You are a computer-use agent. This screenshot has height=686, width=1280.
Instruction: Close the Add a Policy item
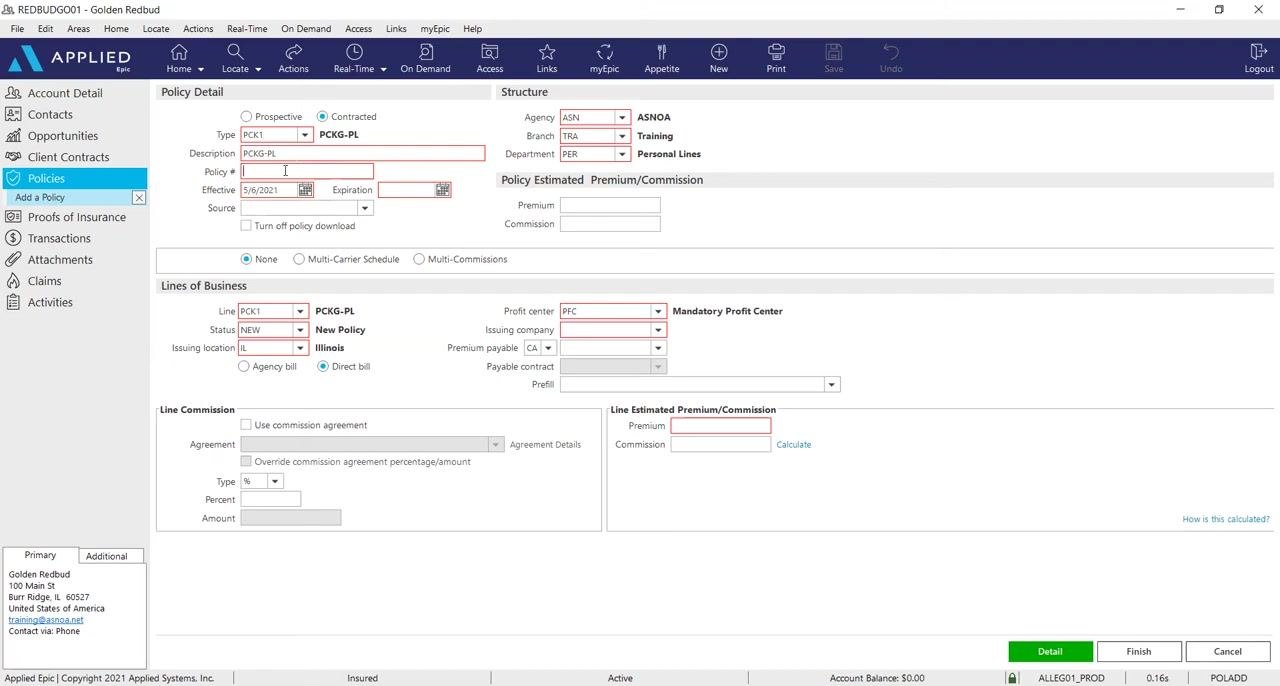click(x=139, y=198)
